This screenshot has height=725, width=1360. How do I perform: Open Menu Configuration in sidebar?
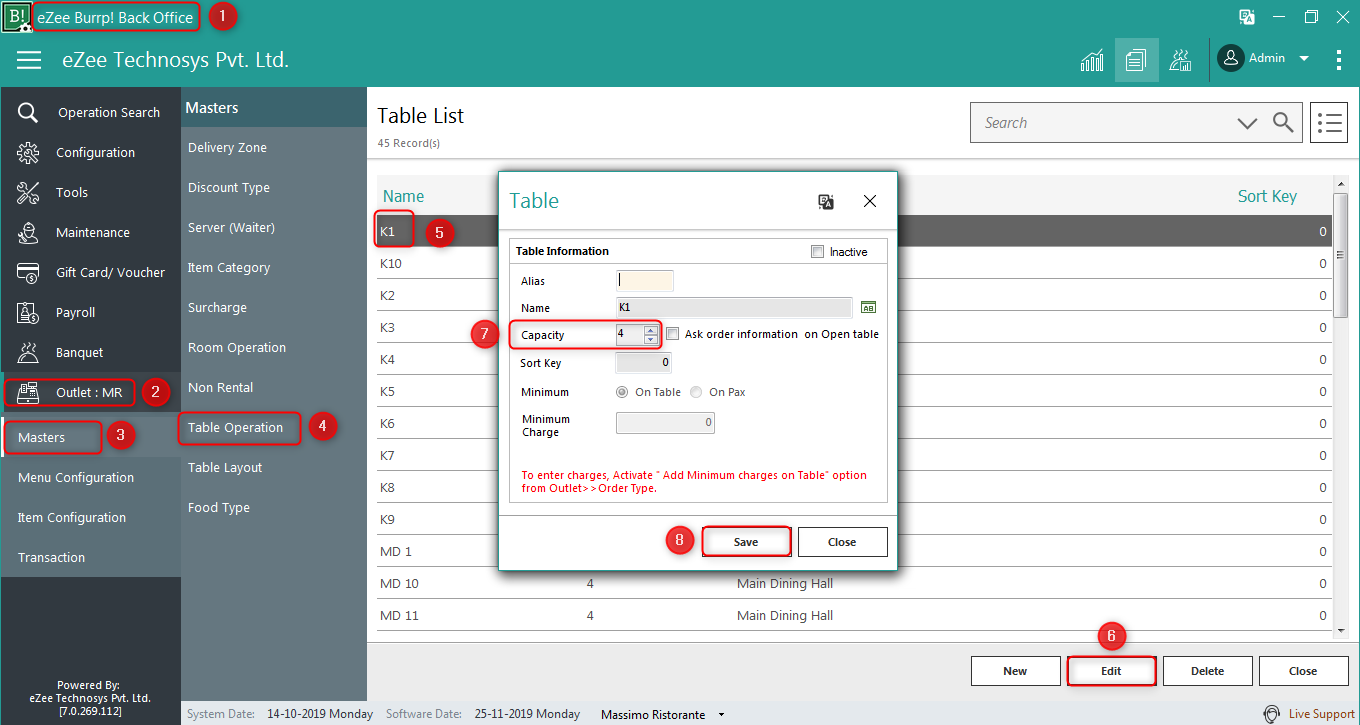pos(91,477)
